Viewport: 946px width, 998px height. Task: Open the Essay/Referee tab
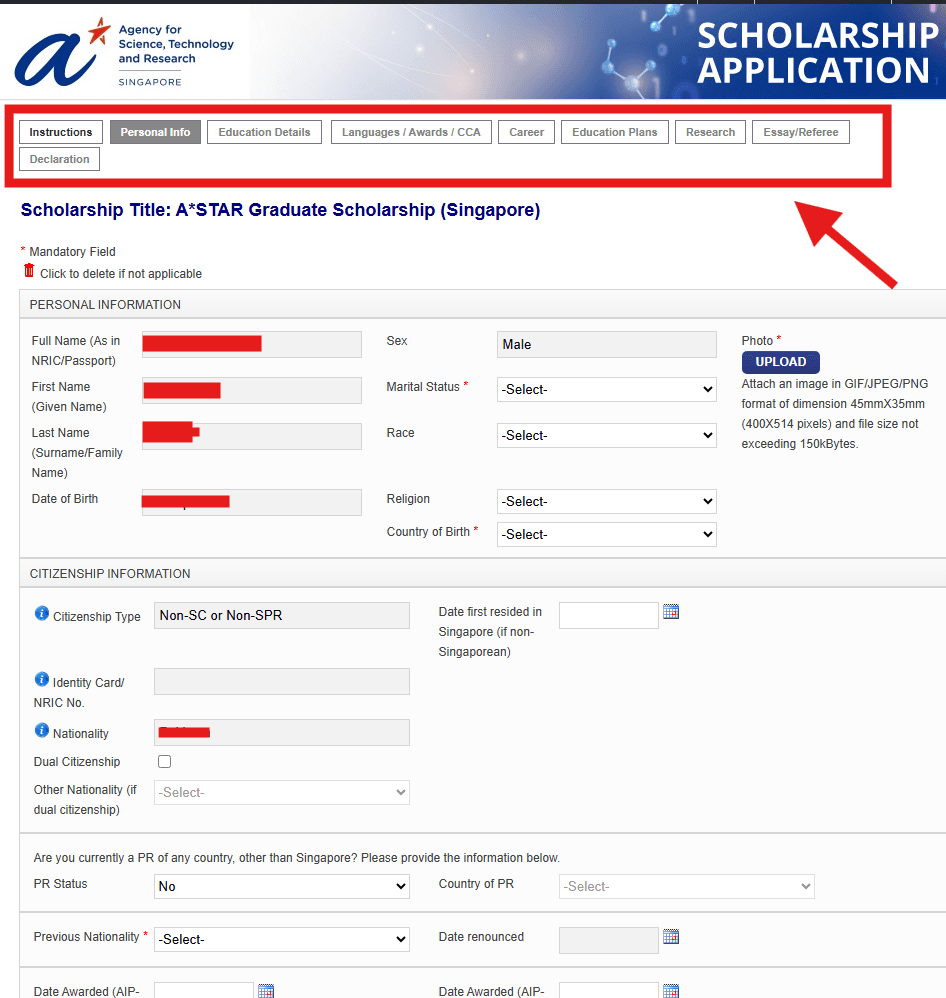point(801,132)
